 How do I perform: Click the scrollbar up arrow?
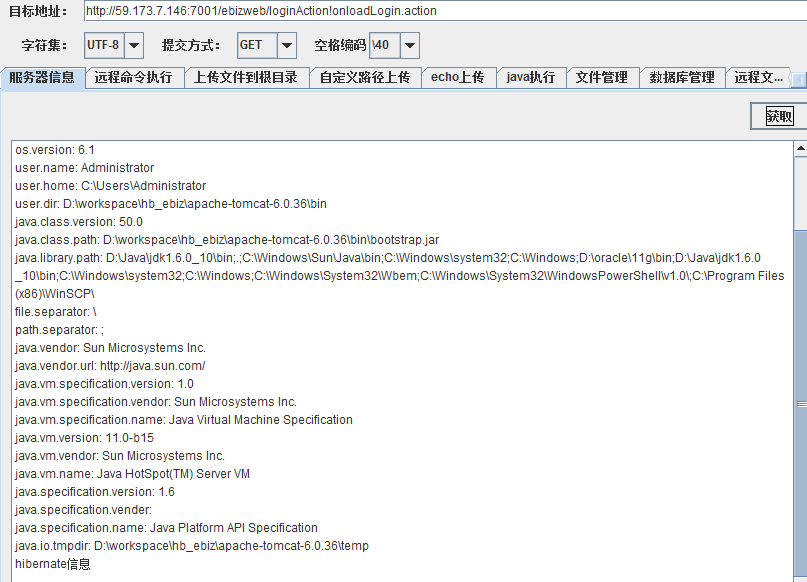(x=800, y=149)
